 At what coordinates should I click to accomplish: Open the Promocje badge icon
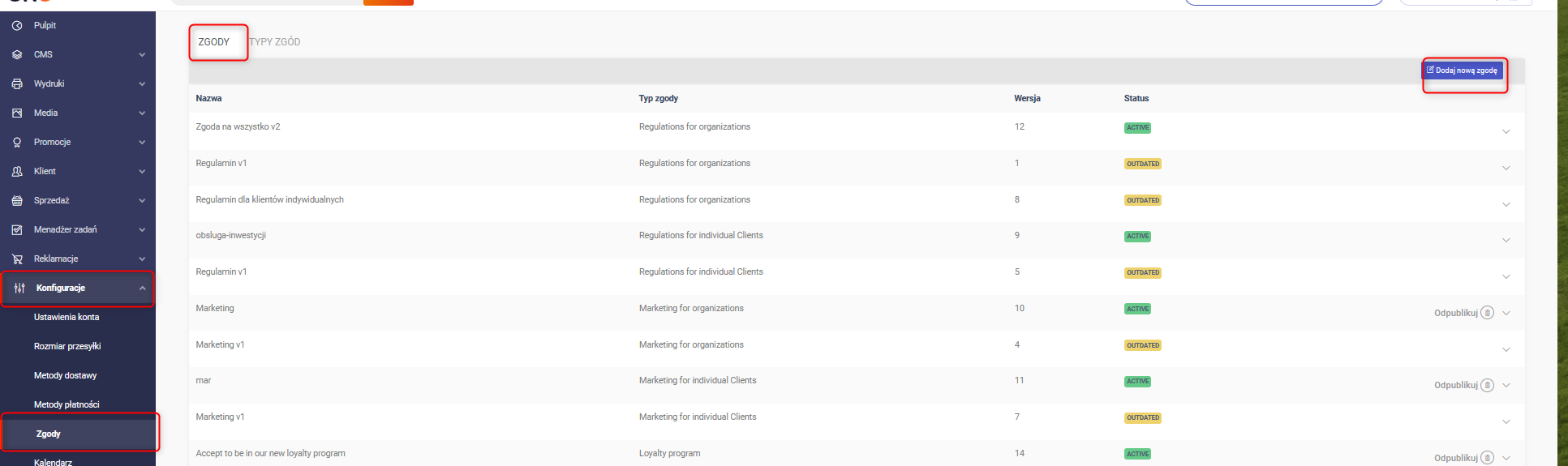click(17, 142)
